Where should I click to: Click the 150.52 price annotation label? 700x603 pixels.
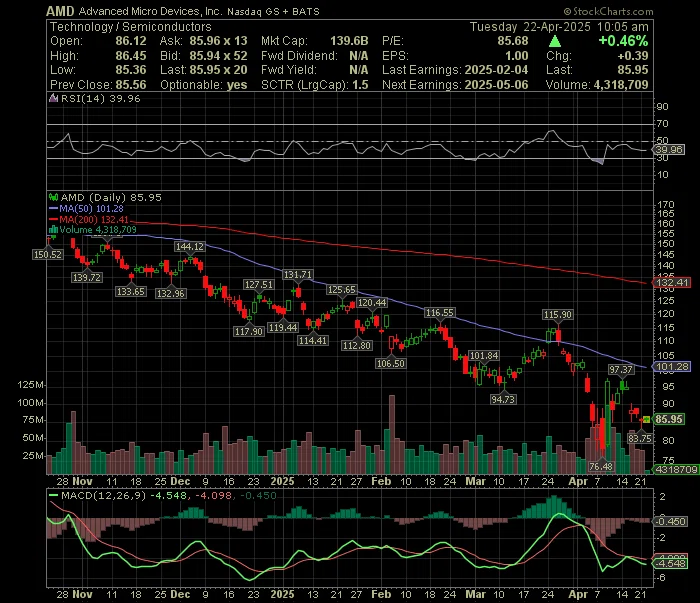(48, 254)
